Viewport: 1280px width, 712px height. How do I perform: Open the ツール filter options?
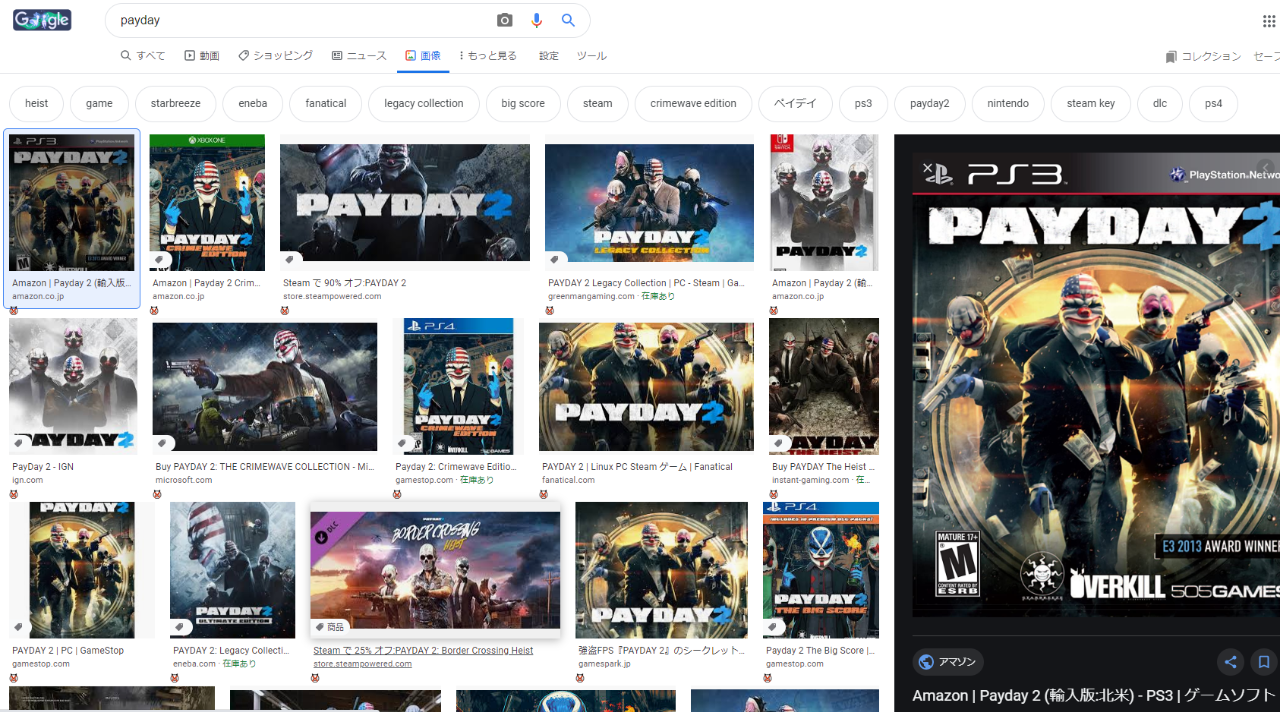(591, 56)
